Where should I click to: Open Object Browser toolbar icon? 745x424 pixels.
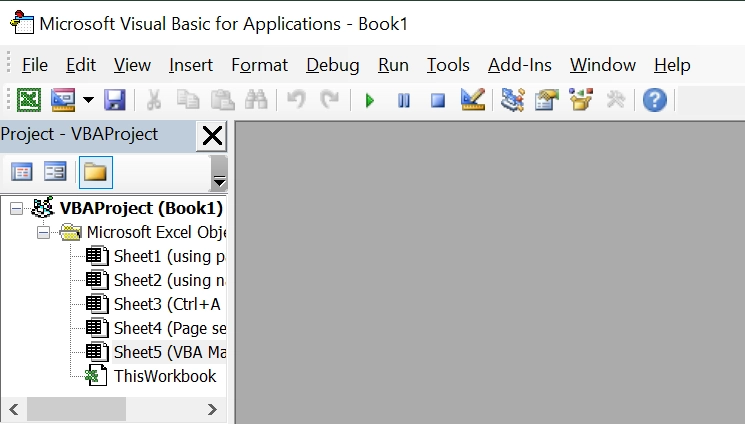tap(581, 100)
